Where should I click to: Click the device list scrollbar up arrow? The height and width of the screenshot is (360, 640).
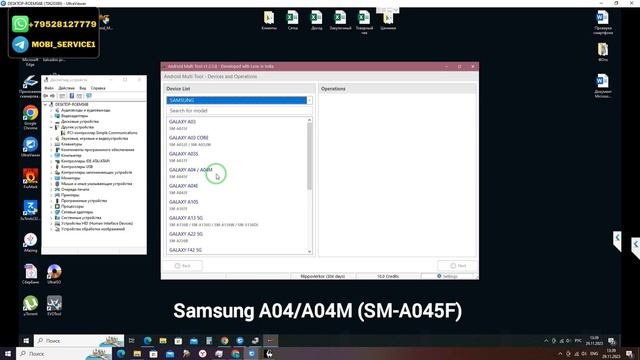[x=309, y=120]
